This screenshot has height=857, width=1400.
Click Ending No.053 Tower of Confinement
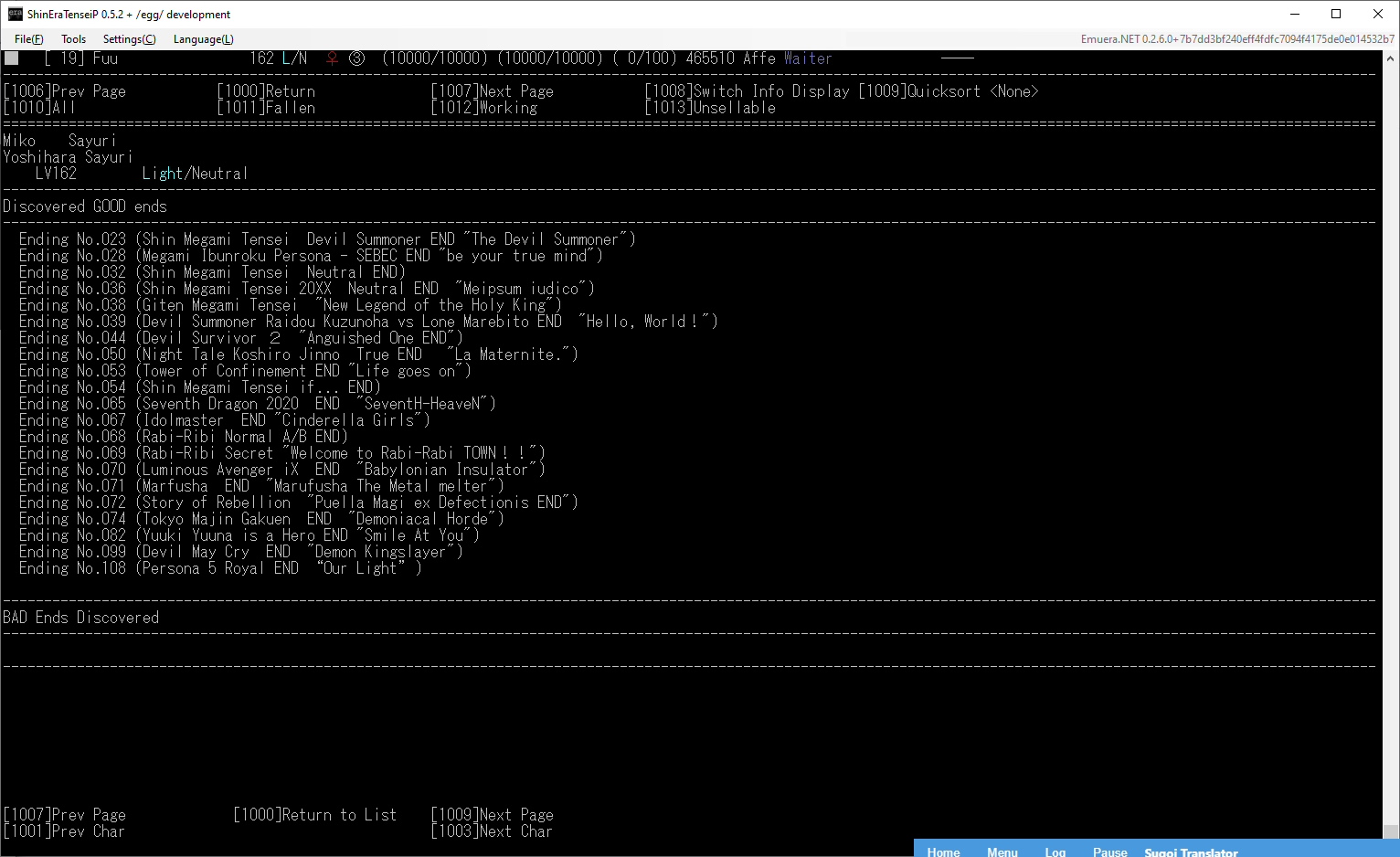tap(245, 371)
